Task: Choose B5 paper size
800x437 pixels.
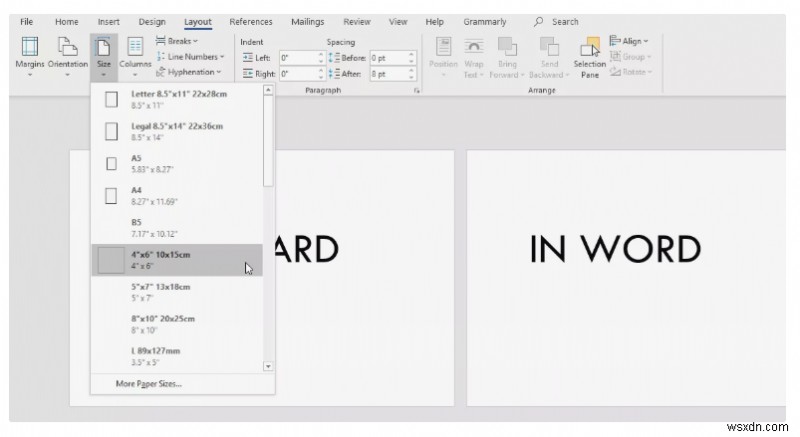Action: 177,228
